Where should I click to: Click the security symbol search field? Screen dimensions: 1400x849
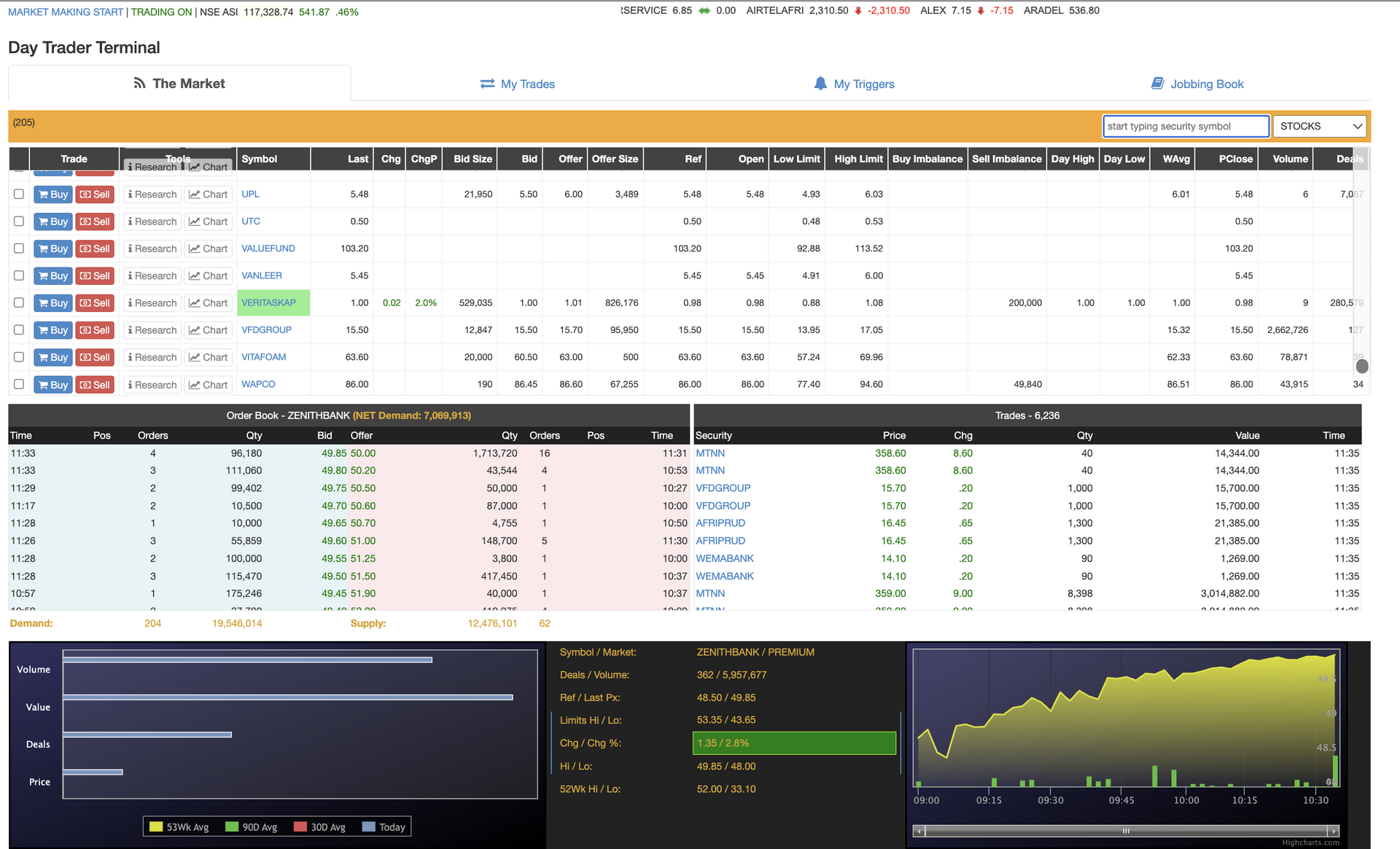pos(1185,126)
